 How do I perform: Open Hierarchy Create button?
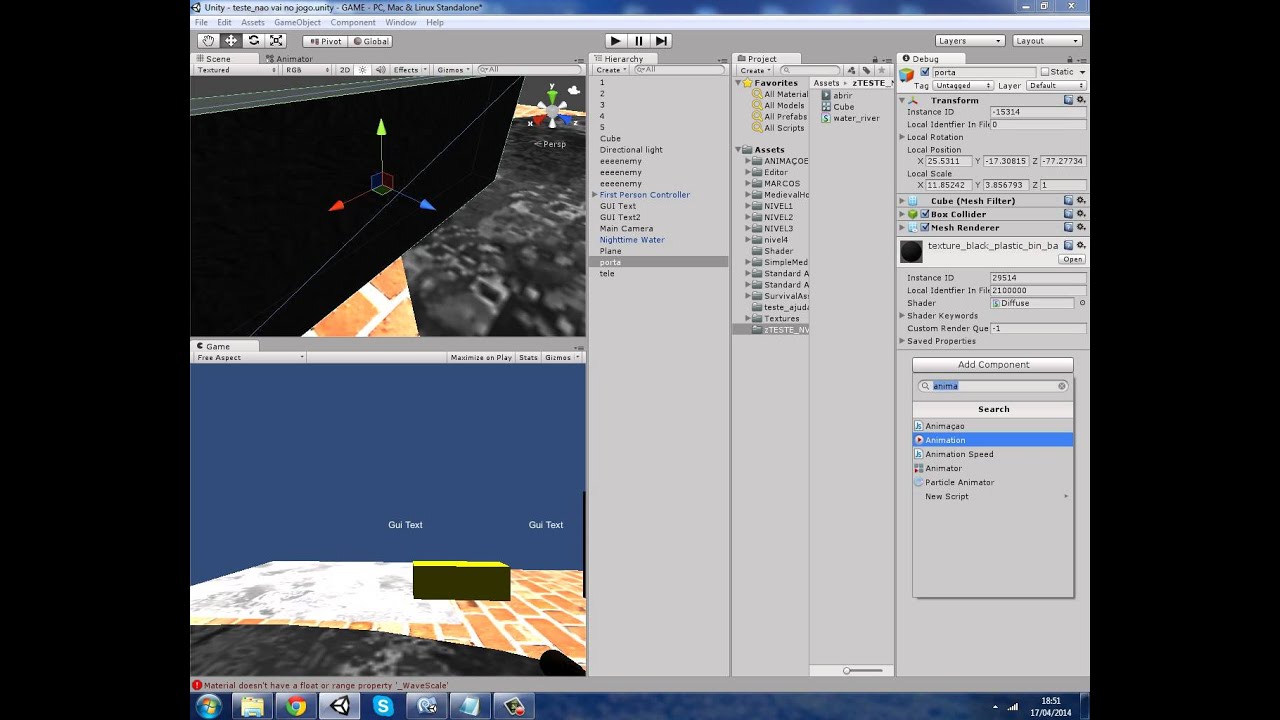610,70
